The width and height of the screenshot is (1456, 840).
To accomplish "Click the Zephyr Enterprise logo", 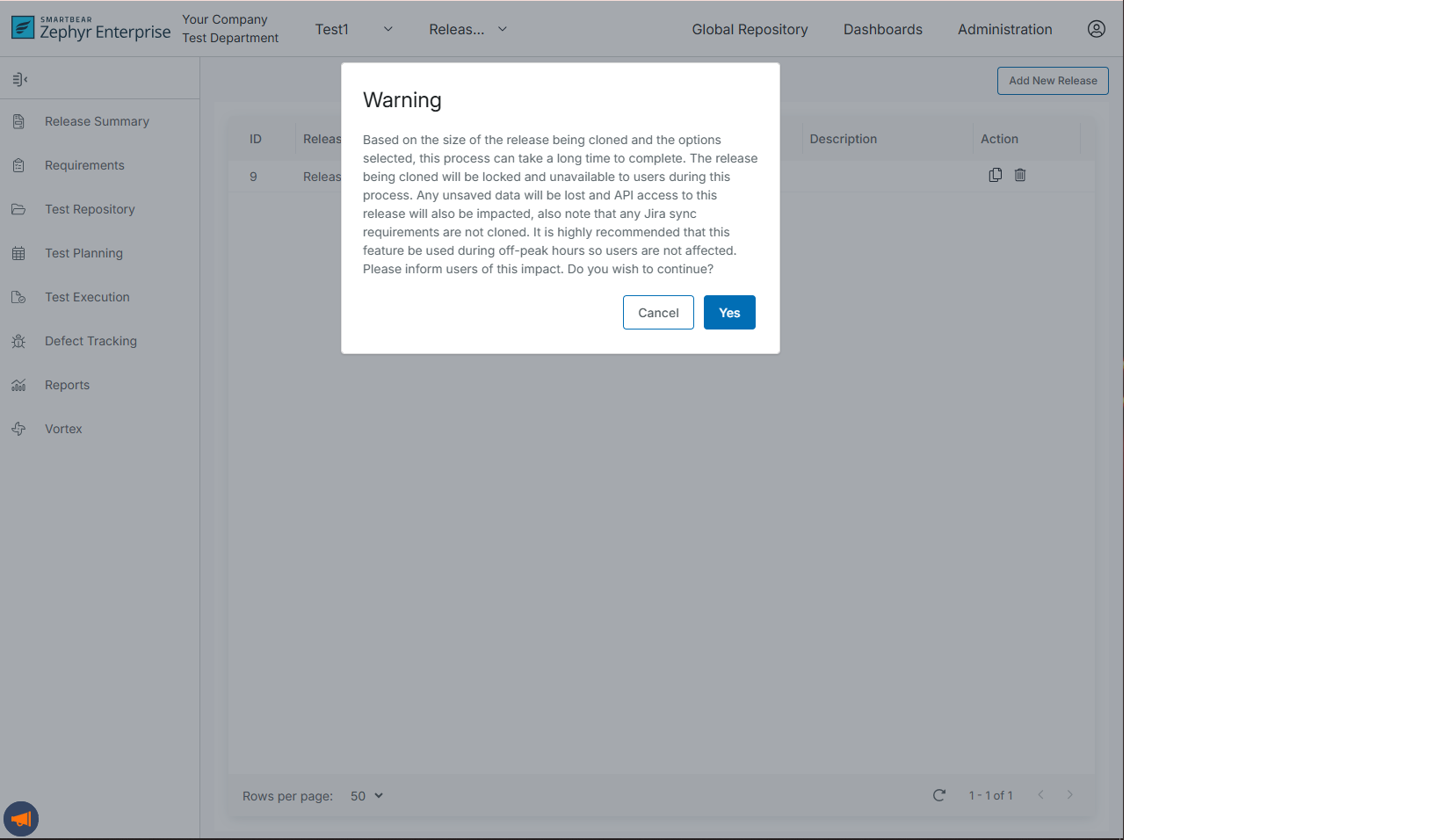I will pyautogui.click(x=91, y=29).
